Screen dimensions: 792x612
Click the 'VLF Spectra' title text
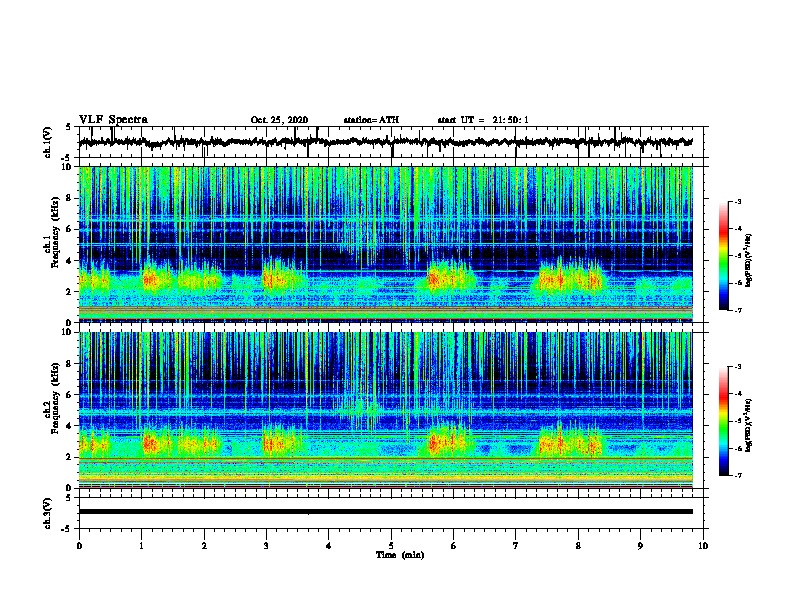coord(113,119)
